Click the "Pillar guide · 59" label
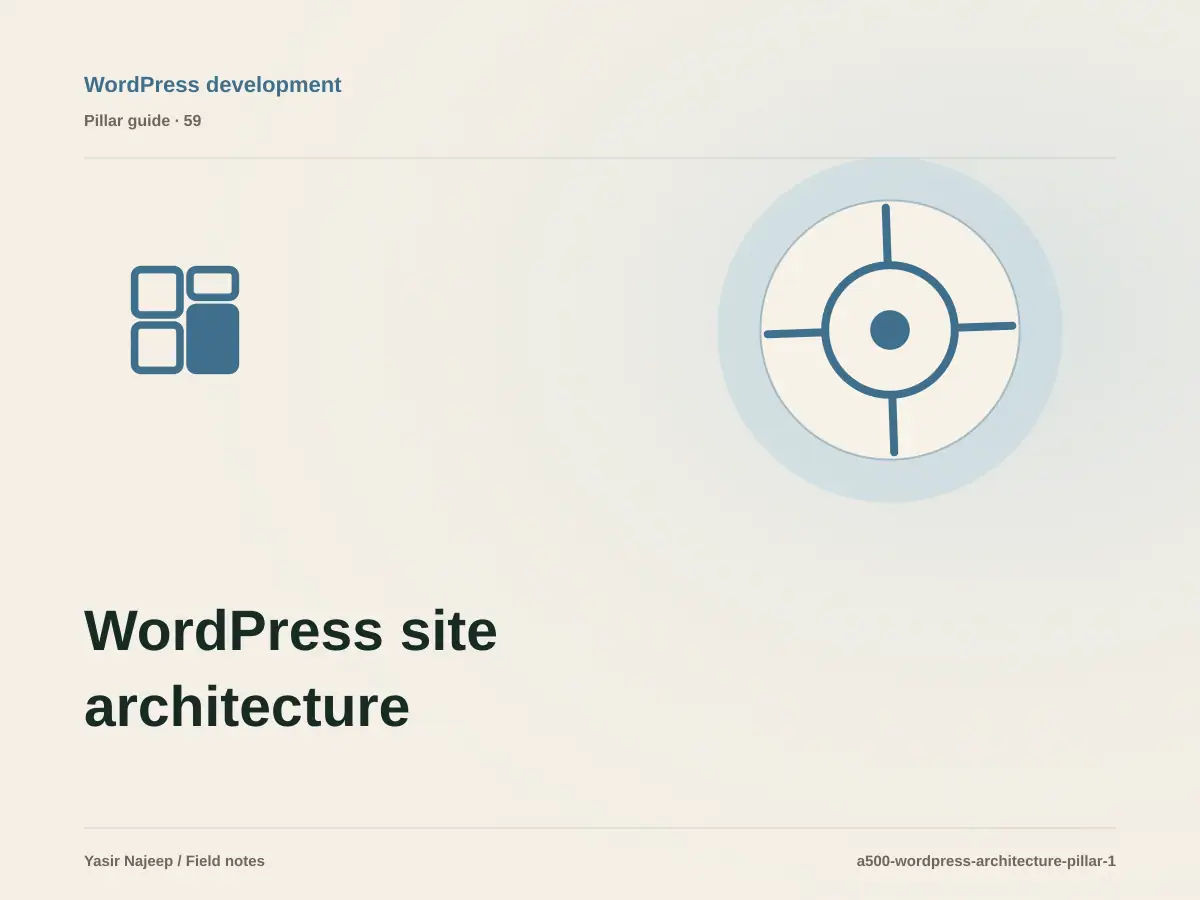The height and width of the screenshot is (900, 1200). coord(143,121)
